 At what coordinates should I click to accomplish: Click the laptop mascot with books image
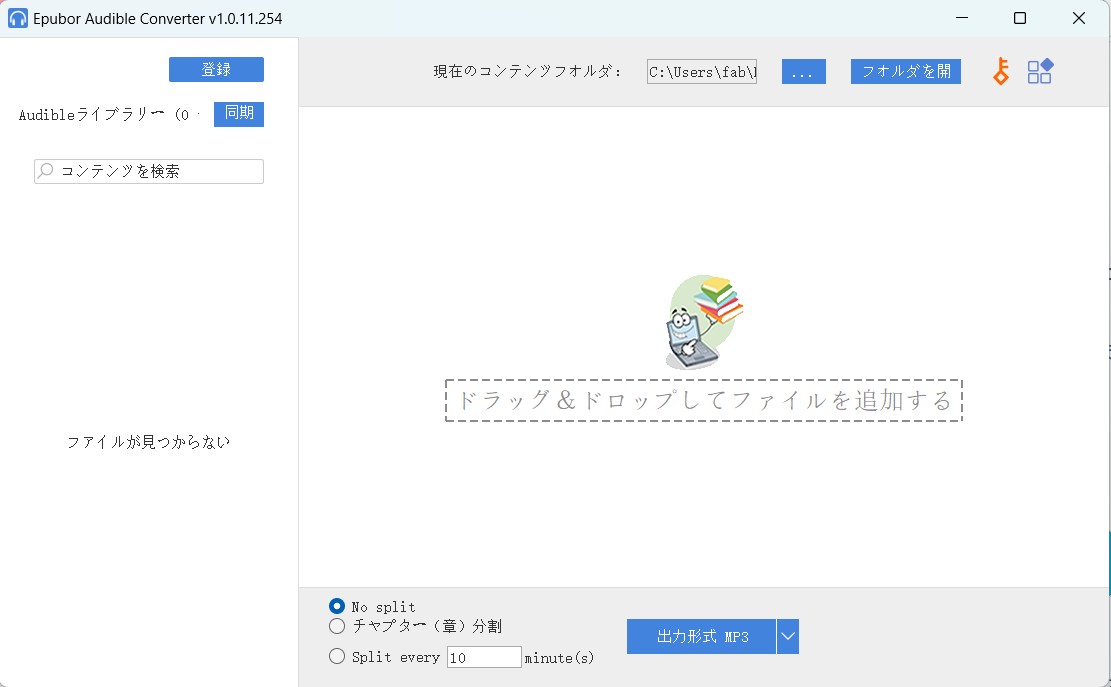click(704, 322)
